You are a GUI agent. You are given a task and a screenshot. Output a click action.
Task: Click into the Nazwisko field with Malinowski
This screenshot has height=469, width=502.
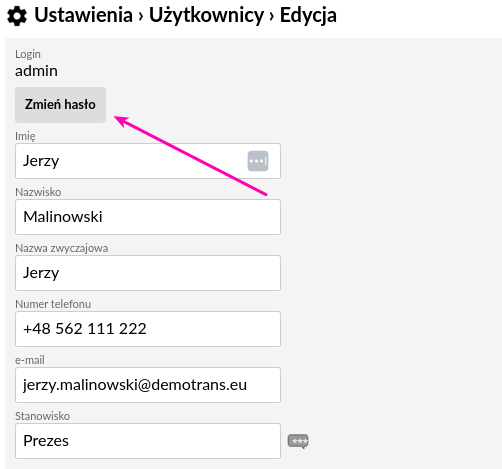click(148, 217)
